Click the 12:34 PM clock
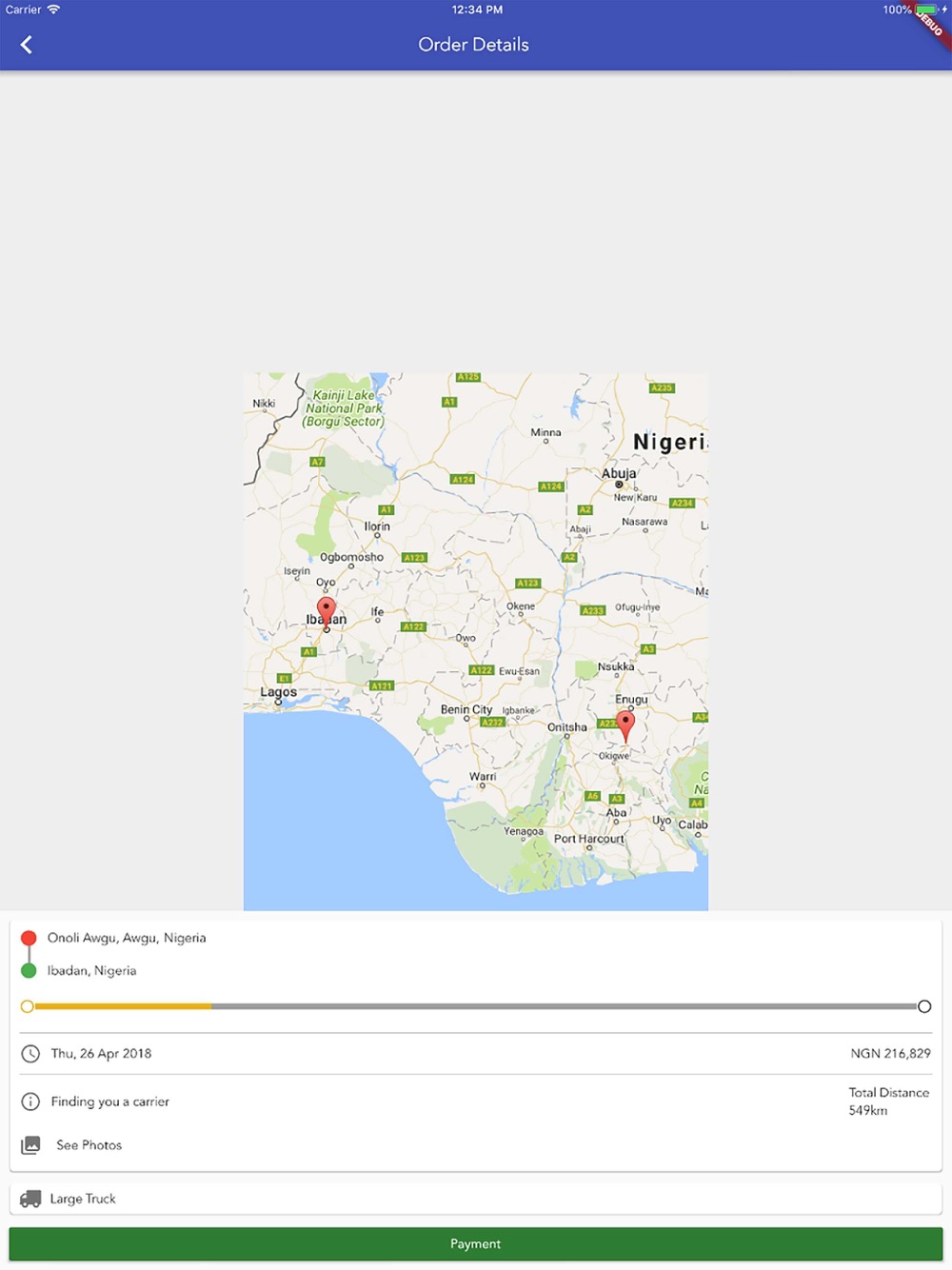The width and height of the screenshot is (952, 1270). [x=477, y=10]
